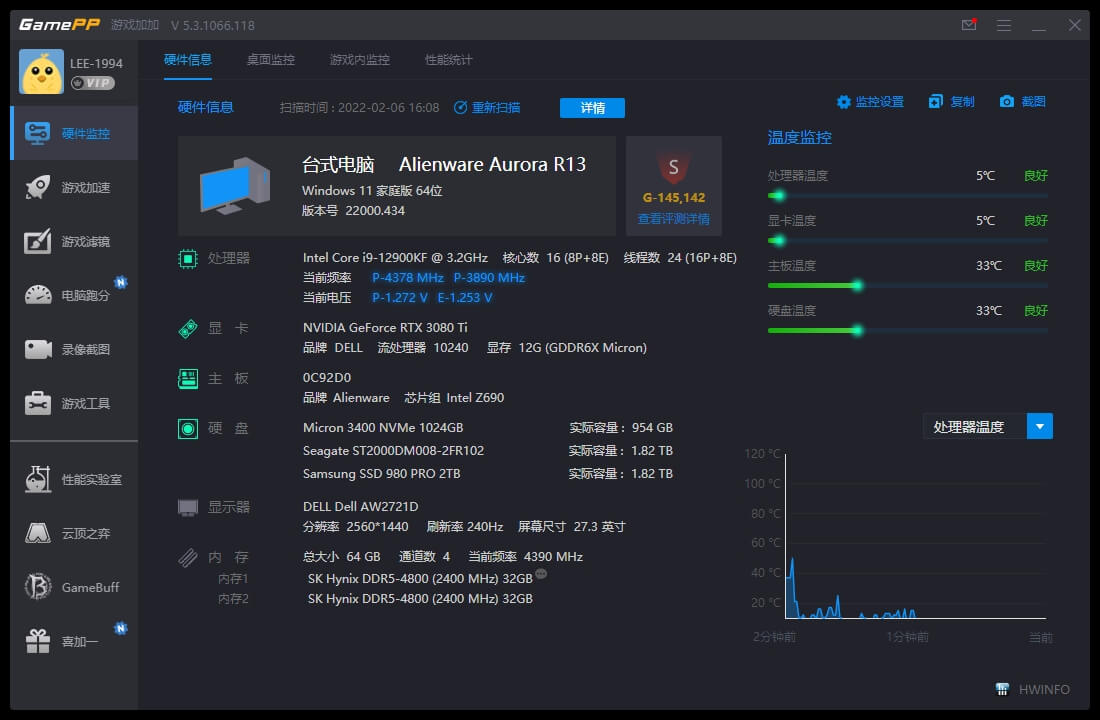
Task: Click the VIP badge under LEE-1994
Action: (93, 83)
